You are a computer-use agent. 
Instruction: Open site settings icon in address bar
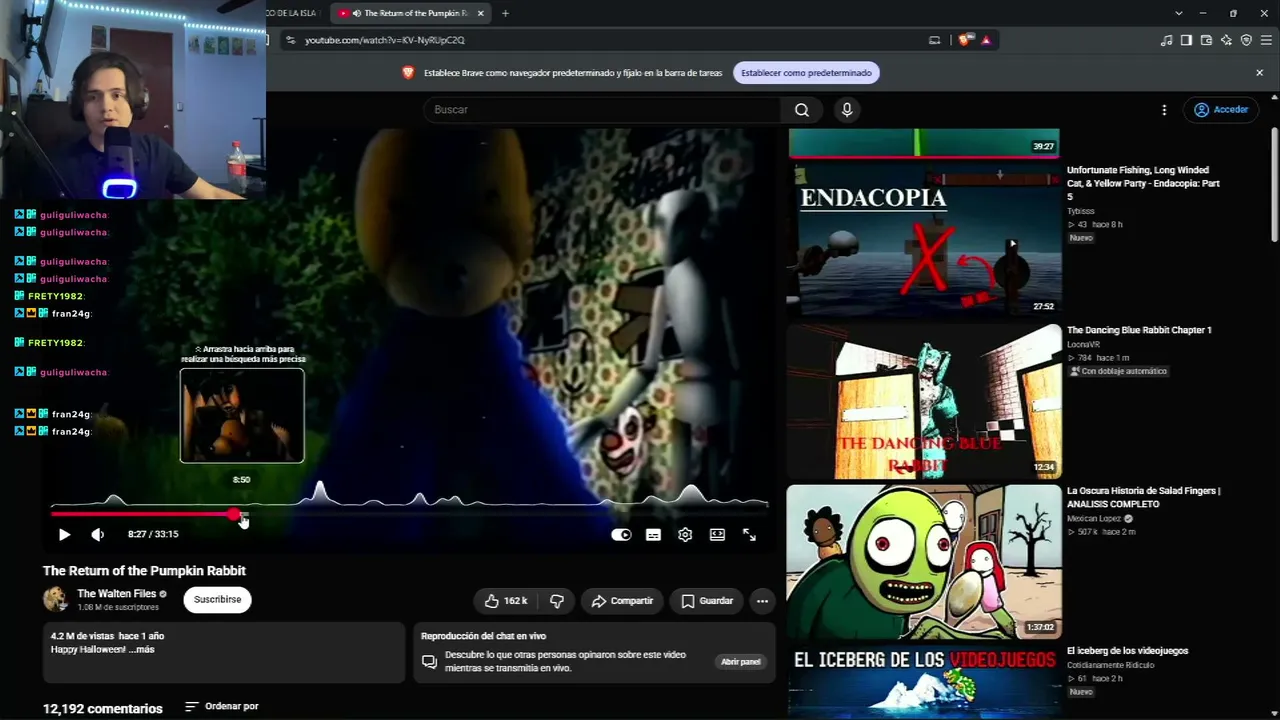pyautogui.click(x=290, y=40)
